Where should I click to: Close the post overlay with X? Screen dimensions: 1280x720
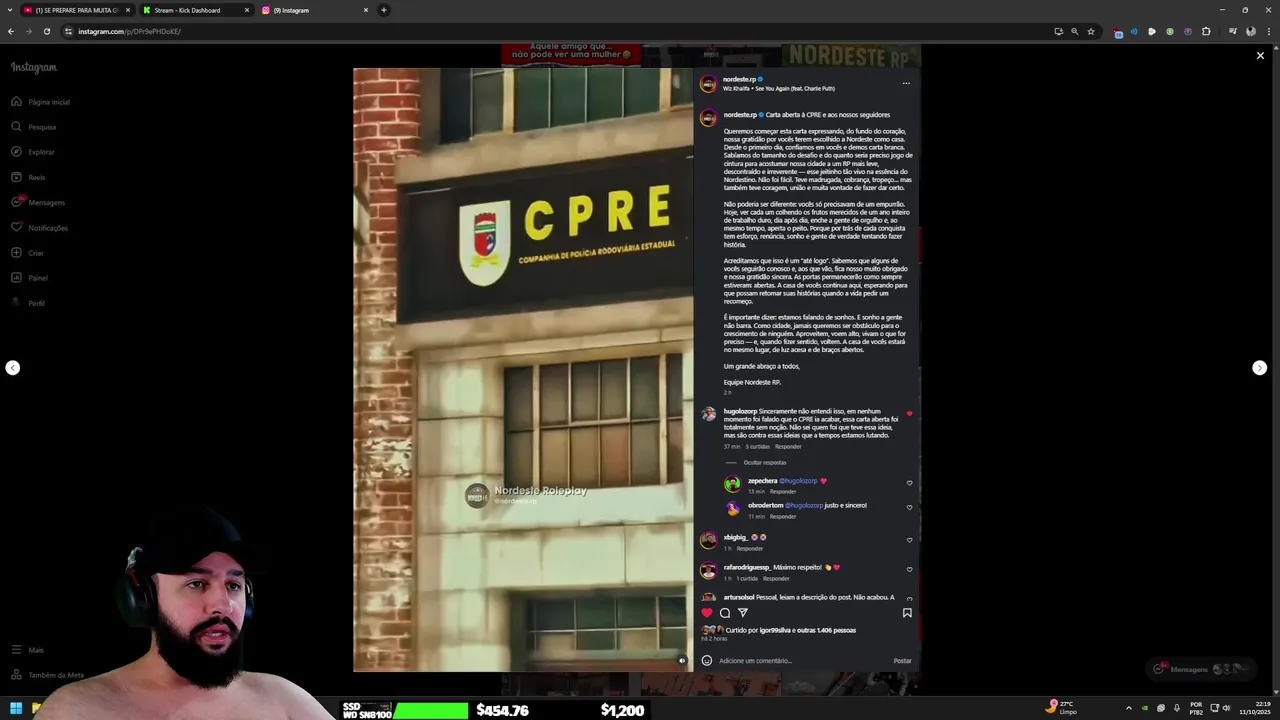click(x=1260, y=56)
